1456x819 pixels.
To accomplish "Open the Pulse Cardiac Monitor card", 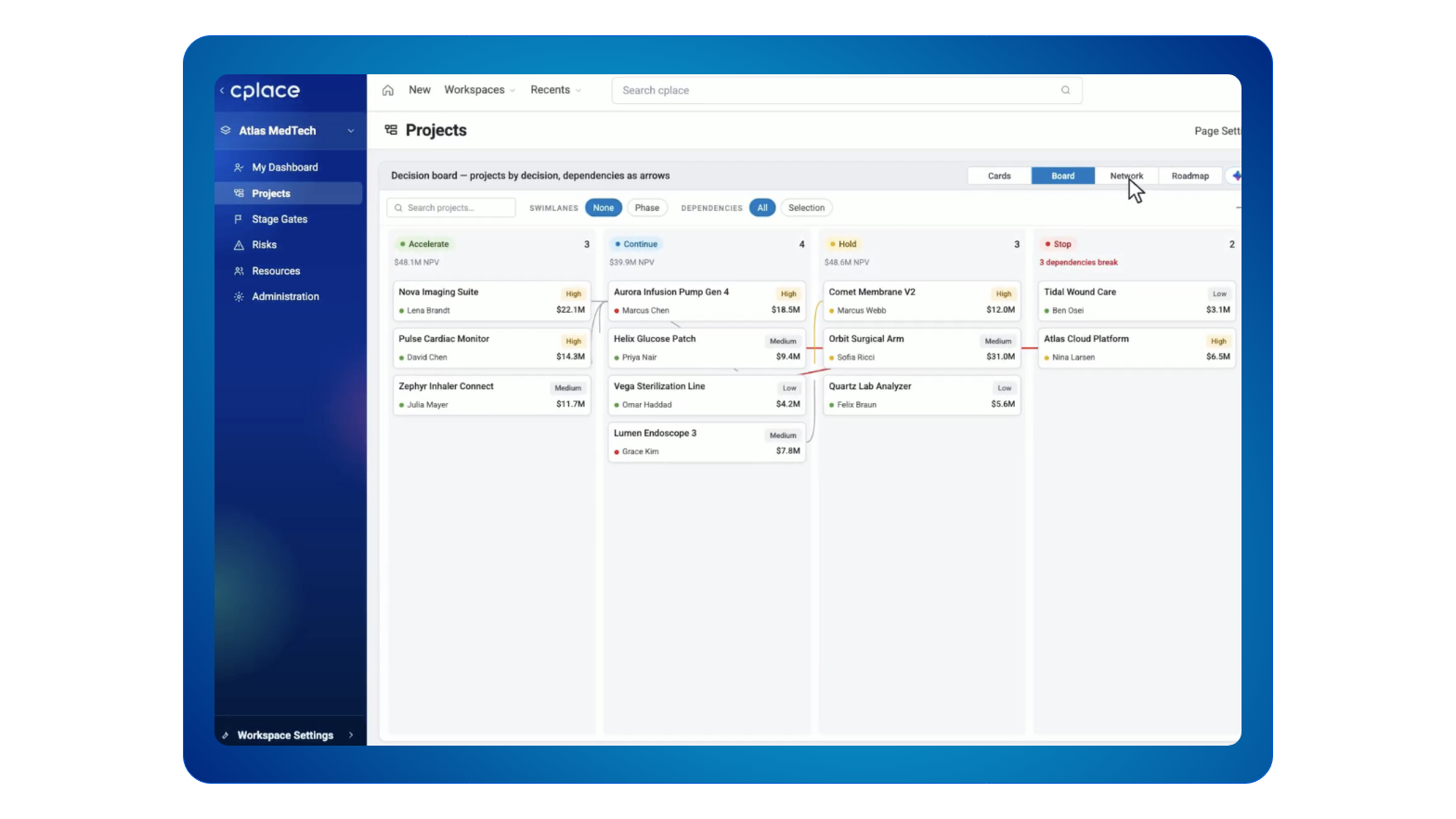I will click(492, 348).
